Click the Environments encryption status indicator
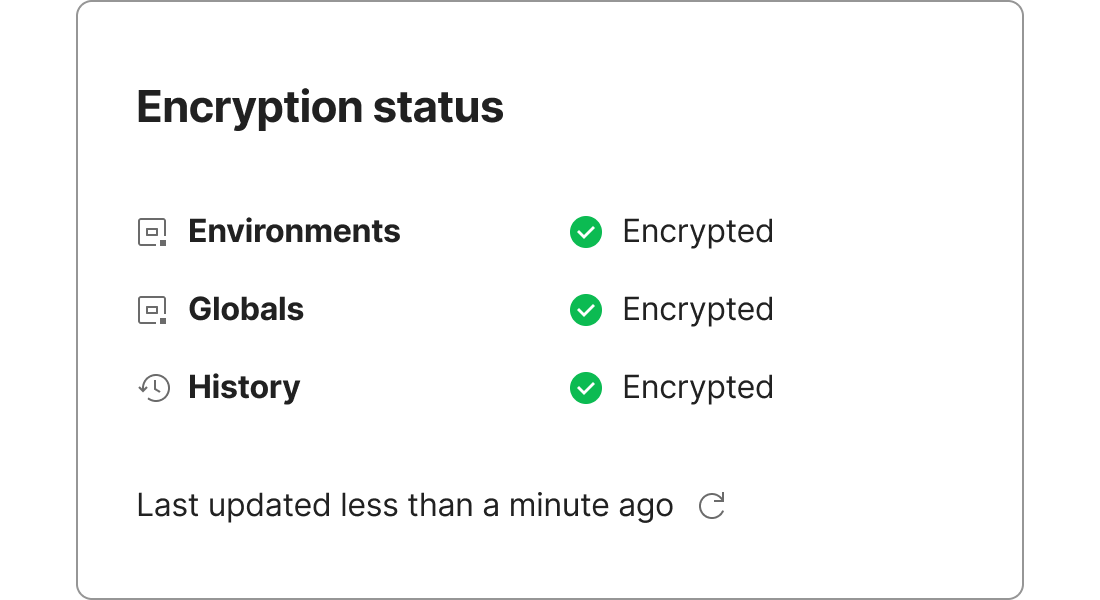The image size is (1100, 600). pyautogui.click(x=585, y=231)
